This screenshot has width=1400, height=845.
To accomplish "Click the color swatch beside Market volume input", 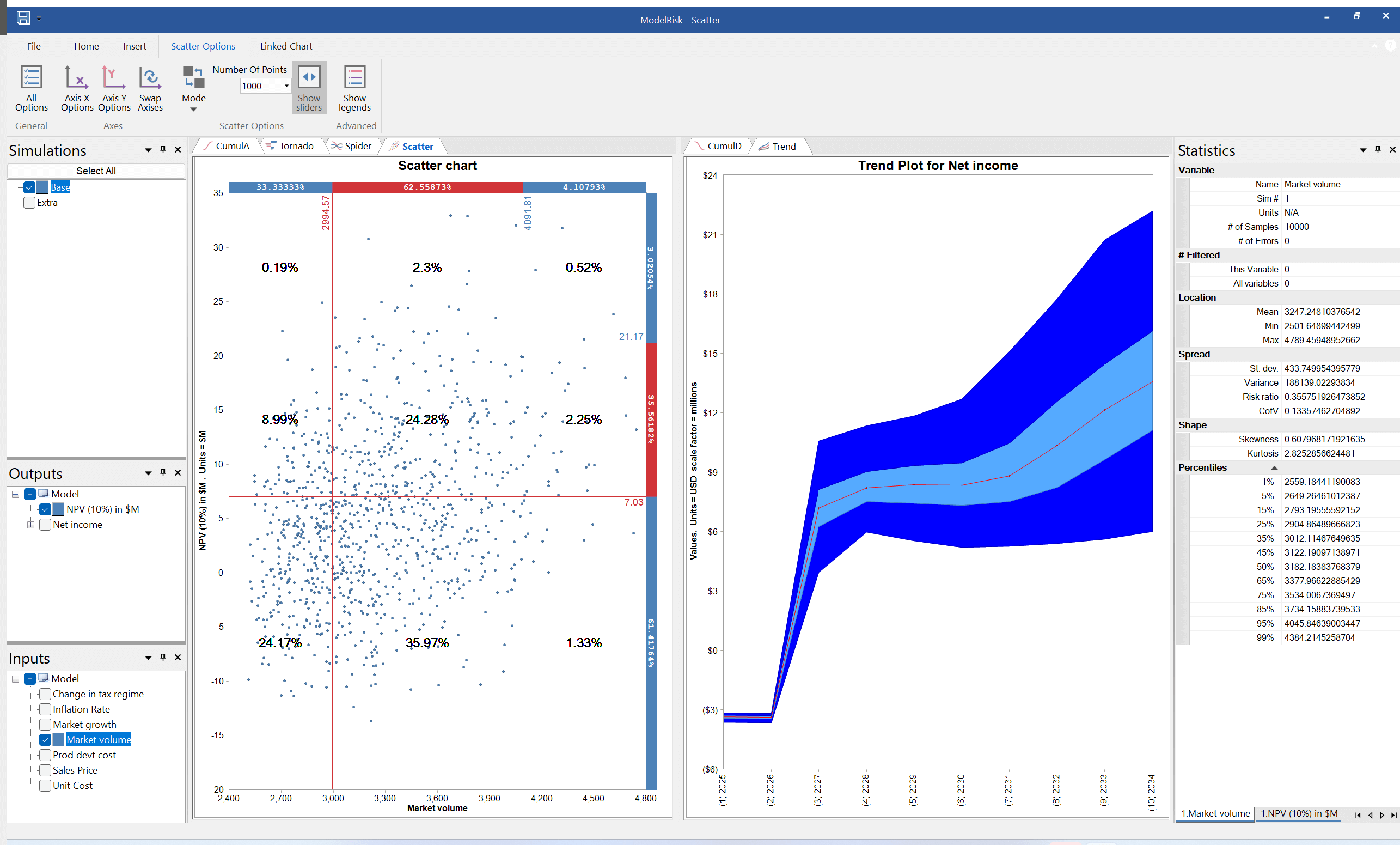I will pos(58,740).
